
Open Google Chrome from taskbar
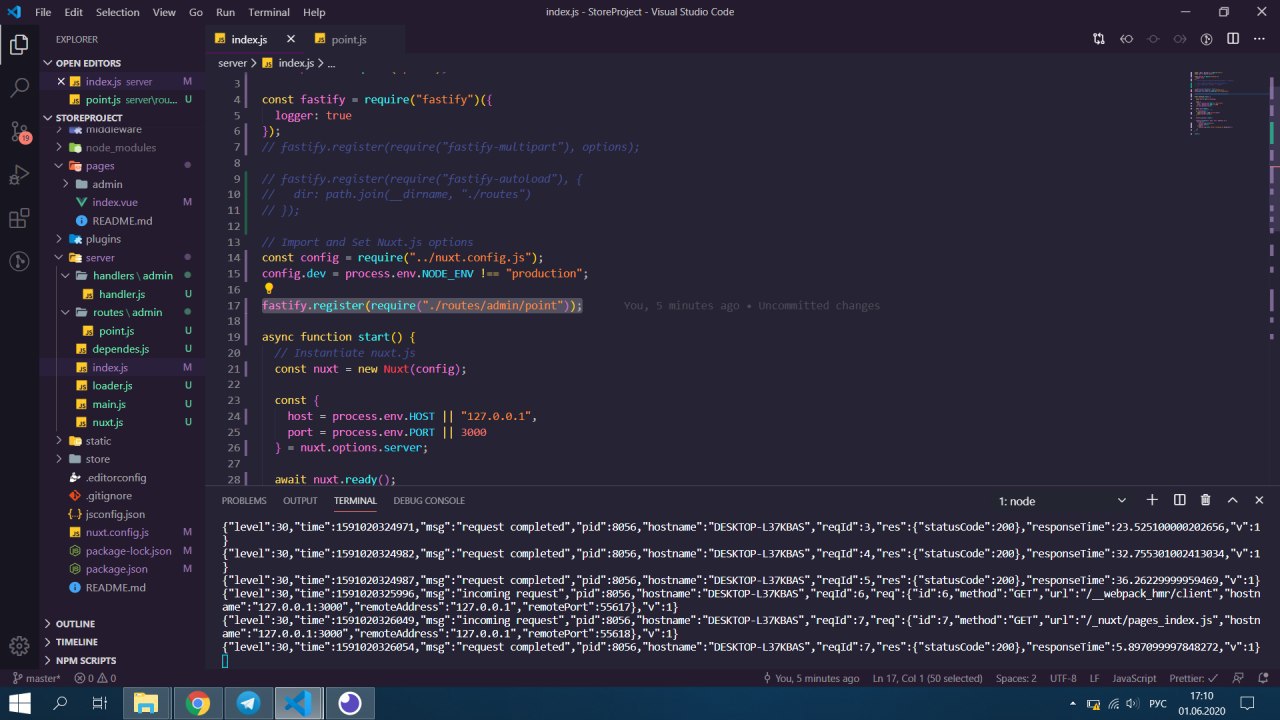tap(197, 704)
